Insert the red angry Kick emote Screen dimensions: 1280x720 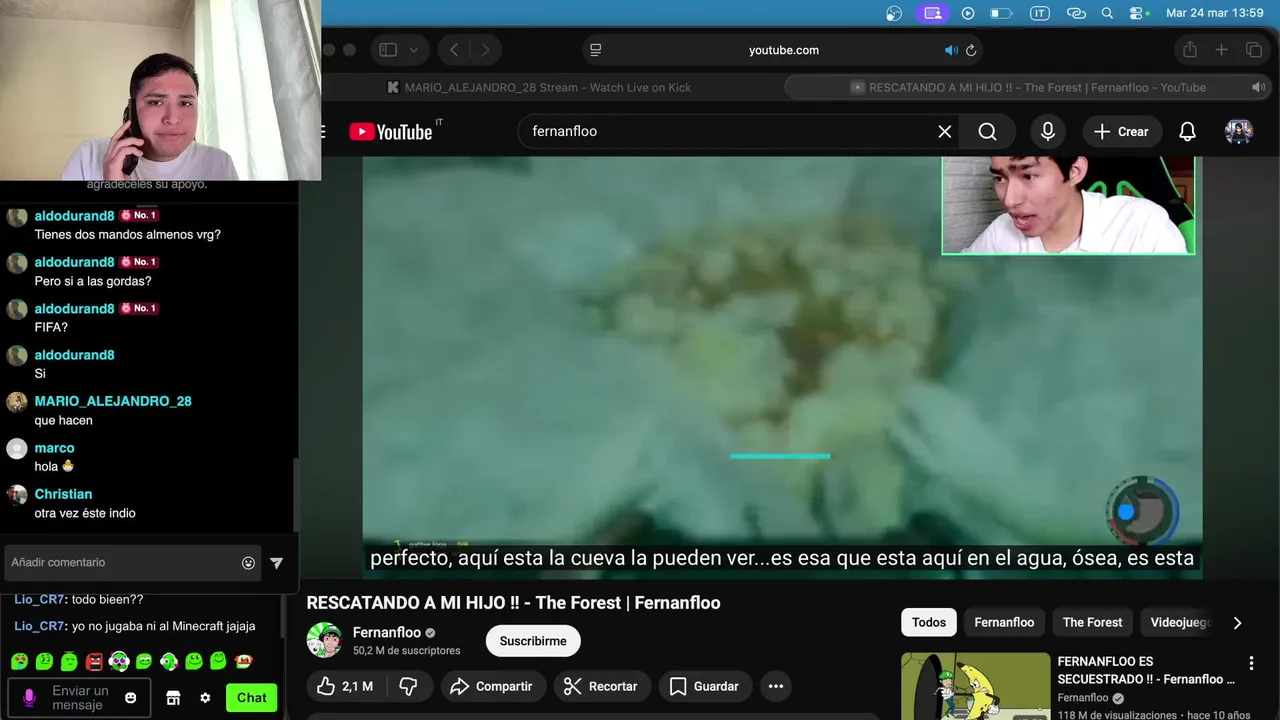point(94,661)
